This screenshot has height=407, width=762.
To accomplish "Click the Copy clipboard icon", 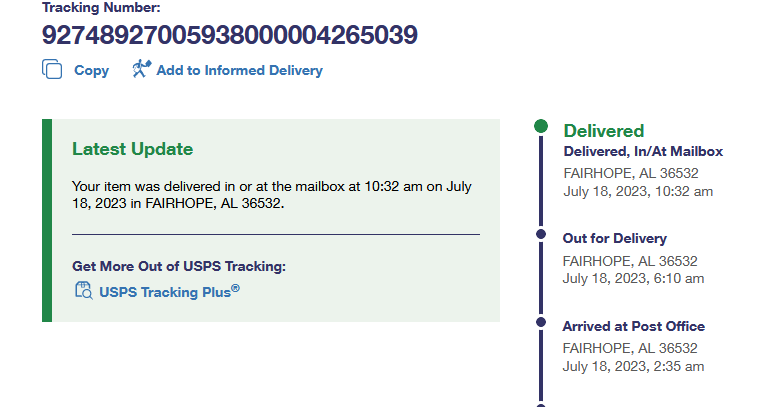I will [52, 70].
